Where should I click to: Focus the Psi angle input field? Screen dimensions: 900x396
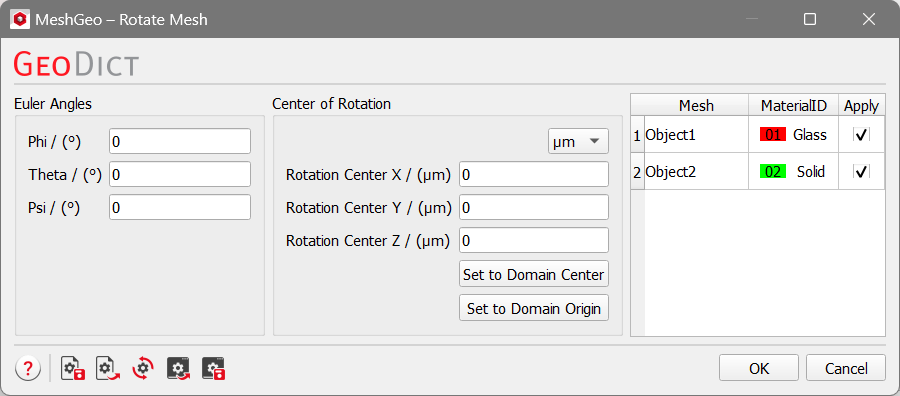(x=180, y=207)
